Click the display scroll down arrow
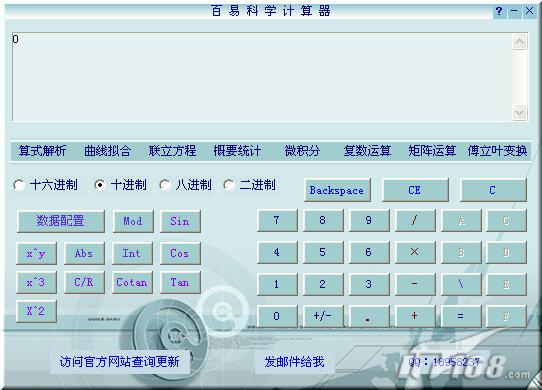Viewport: 542px width, 390px height. (x=520, y=112)
